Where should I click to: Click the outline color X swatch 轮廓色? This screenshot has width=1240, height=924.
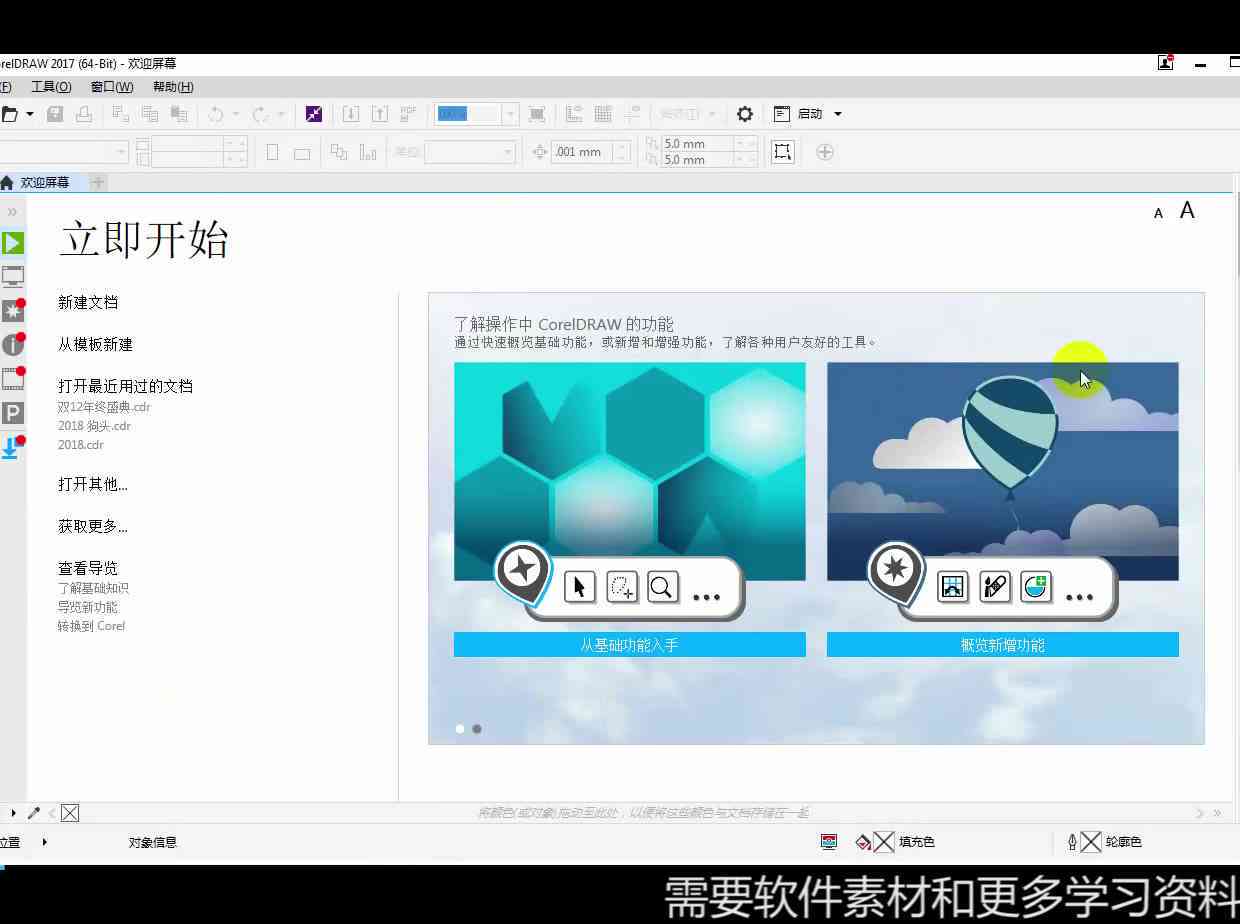click(1091, 842)
